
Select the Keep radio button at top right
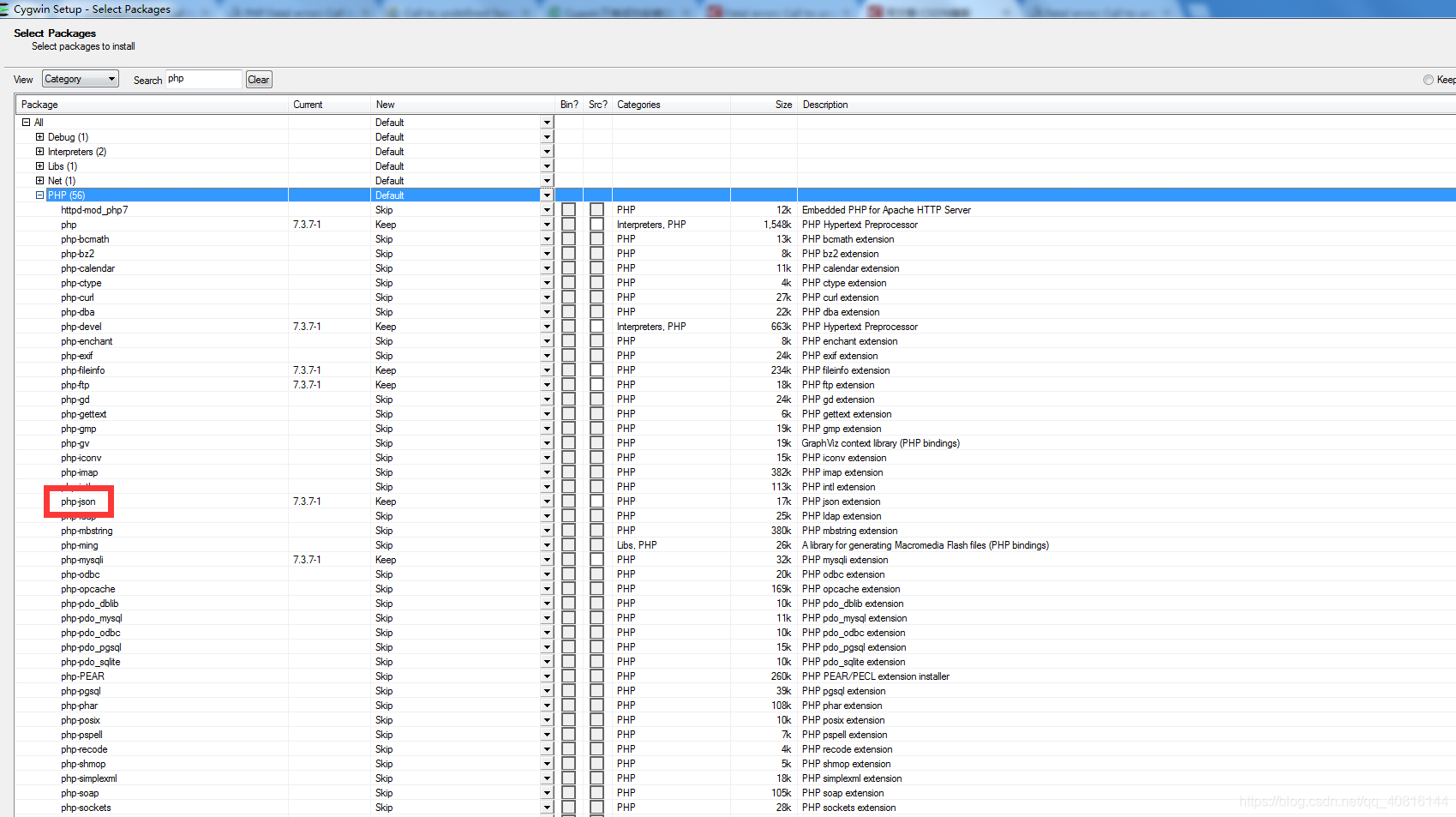(1428, 79)
